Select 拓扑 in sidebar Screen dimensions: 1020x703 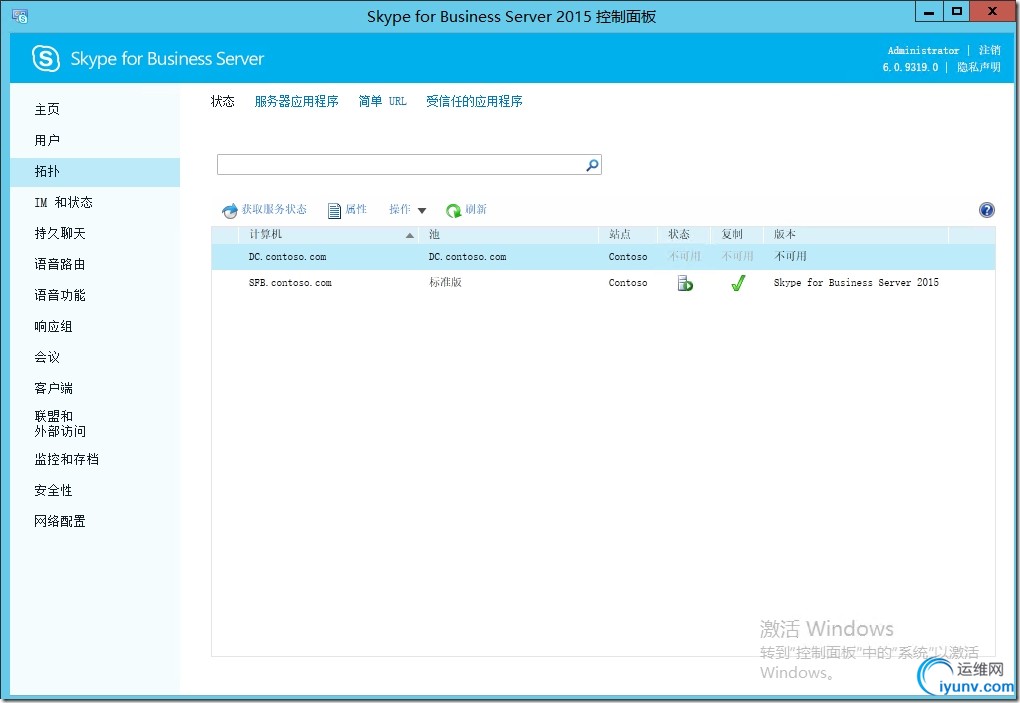(x=95, y=172)
